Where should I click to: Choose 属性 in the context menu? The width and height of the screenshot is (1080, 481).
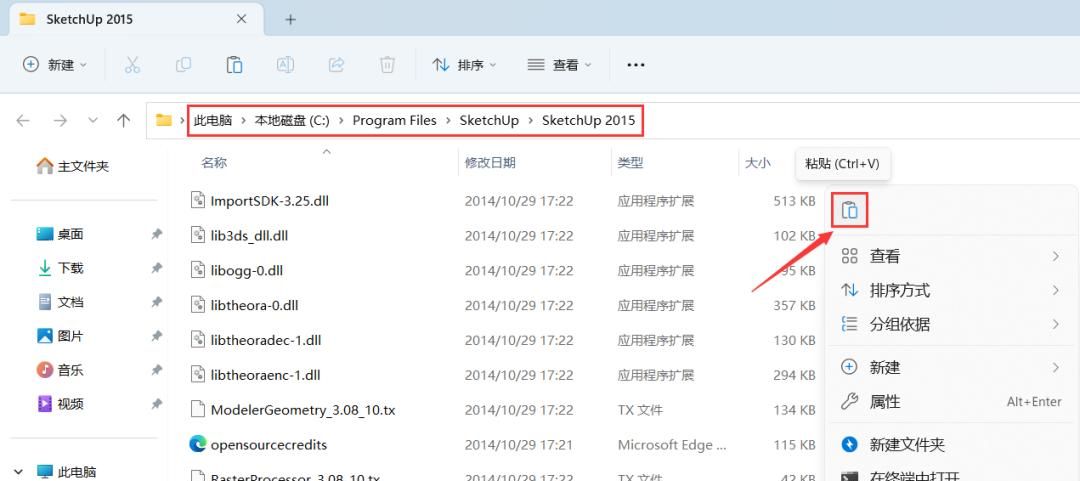click(x=951, y=401)
